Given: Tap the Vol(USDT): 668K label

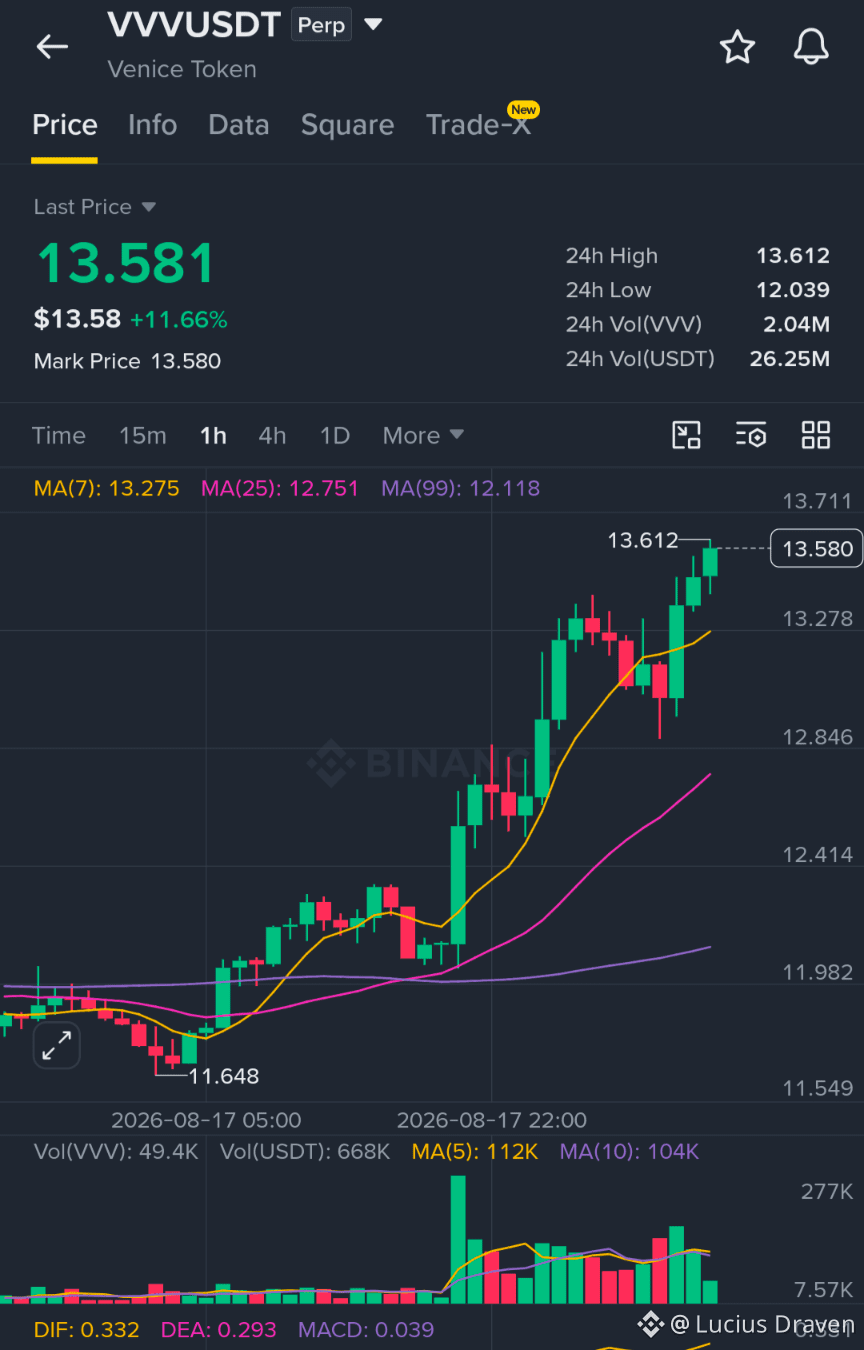Looking at the screenshot, I should (305, 1152).
